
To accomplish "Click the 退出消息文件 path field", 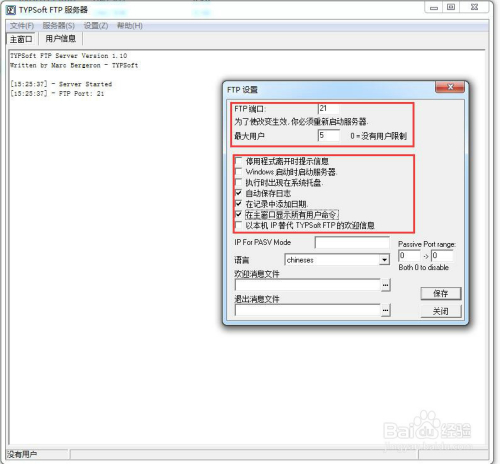I will pos(308,310).
